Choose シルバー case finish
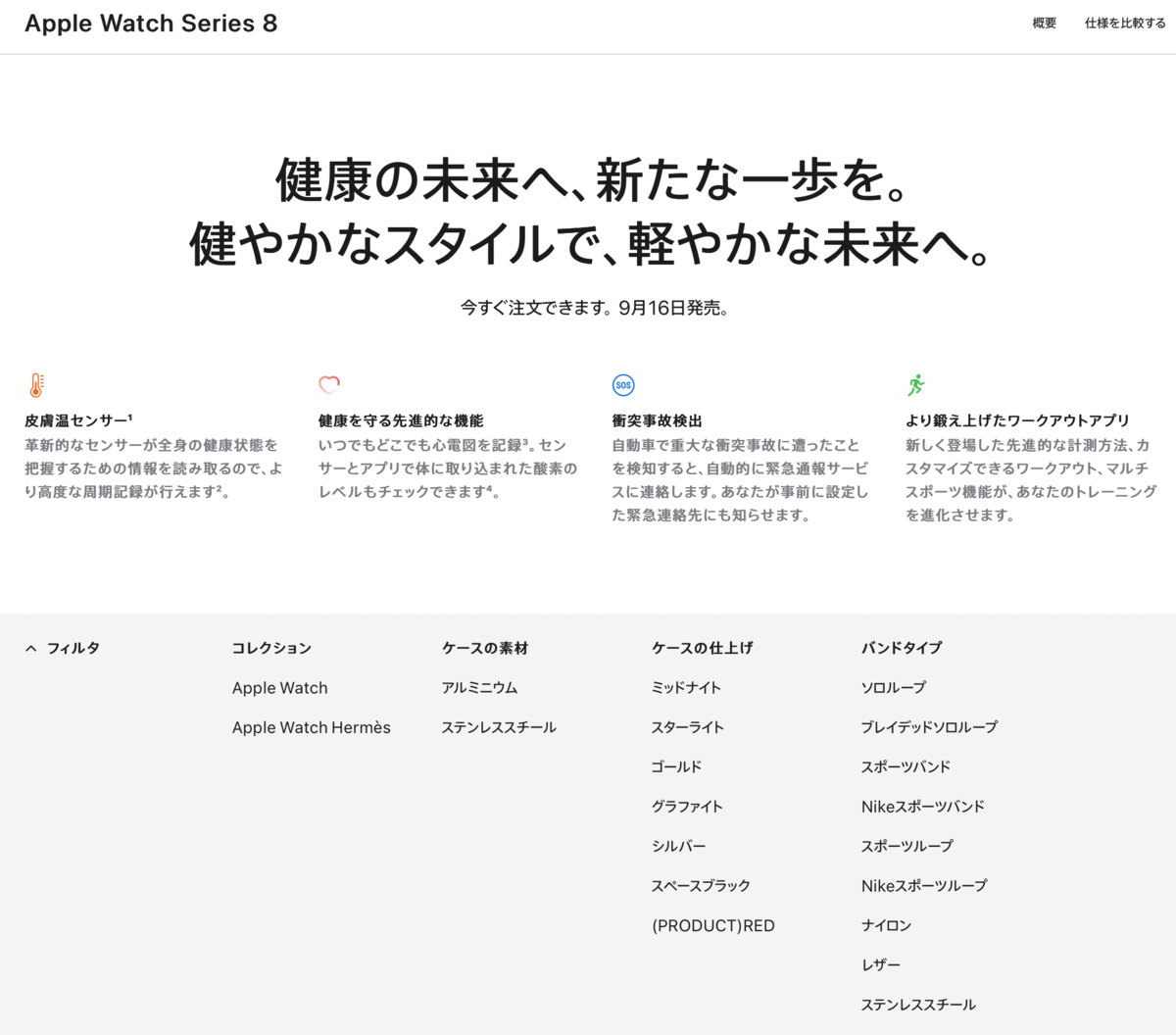Image resolution: width=1176 pixels, height=1035 pixels. click(x=678, y=846)
